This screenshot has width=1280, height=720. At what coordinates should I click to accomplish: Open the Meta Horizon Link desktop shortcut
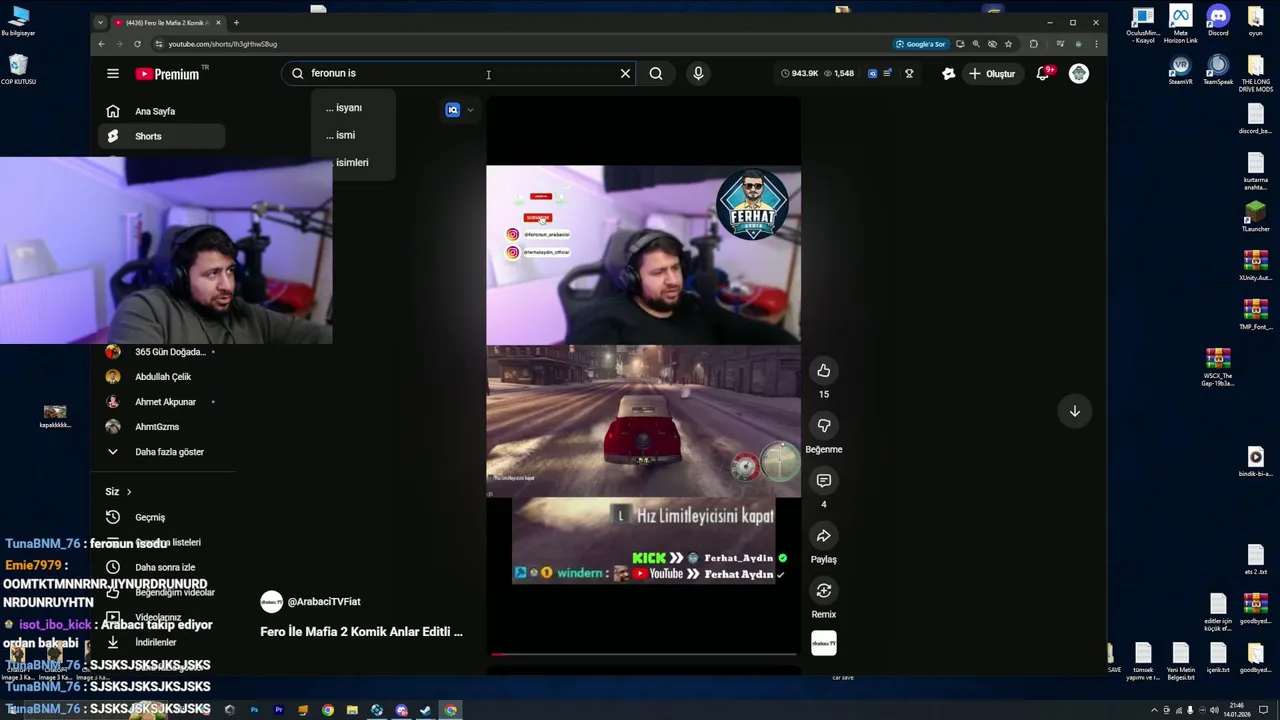pyautogui.click(x=1181, y=24)
